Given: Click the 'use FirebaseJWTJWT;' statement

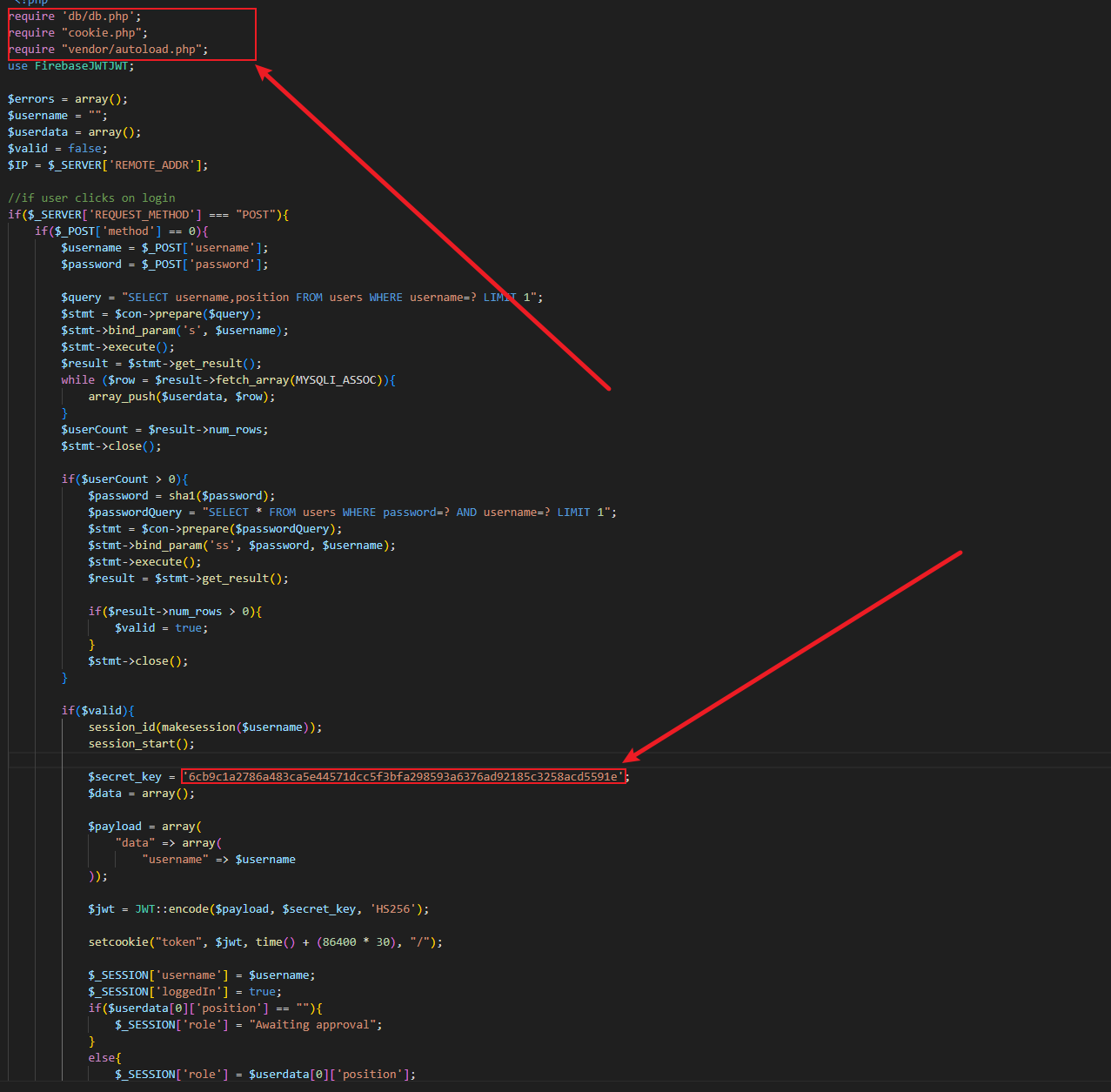Looking at the screenshot, I should (71, 66).
